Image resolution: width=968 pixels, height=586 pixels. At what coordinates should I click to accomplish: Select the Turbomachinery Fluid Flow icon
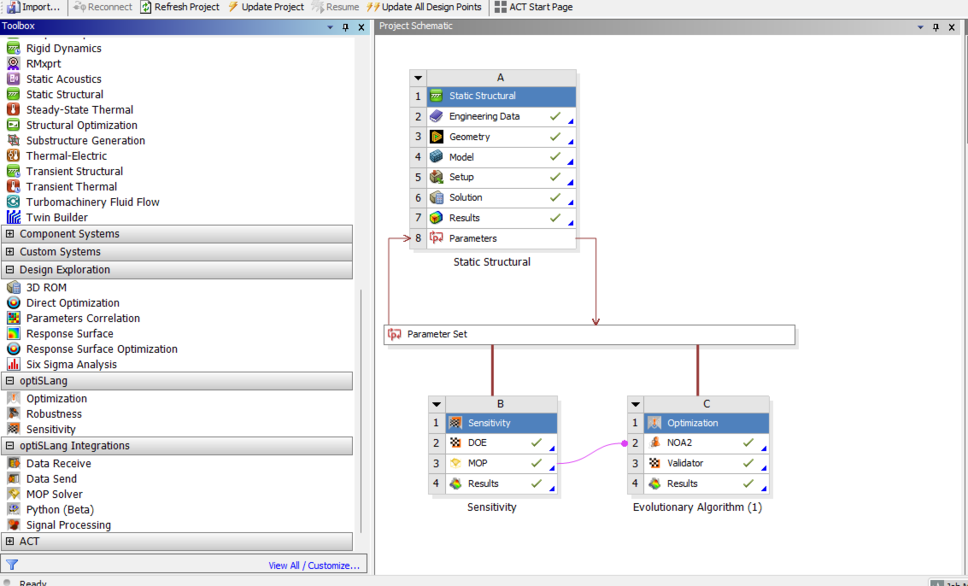tap(13, 202)
